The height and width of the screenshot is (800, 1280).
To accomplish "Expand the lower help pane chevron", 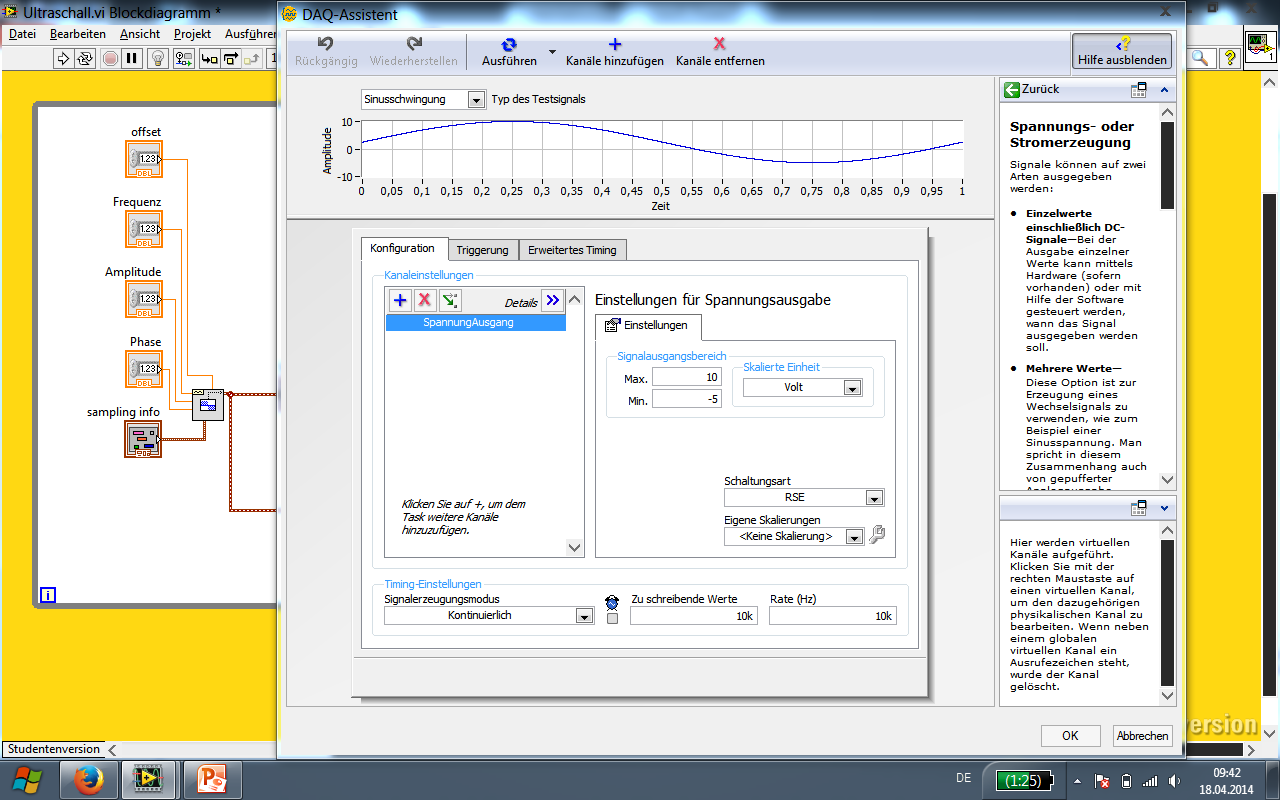I will [1165, 508].
